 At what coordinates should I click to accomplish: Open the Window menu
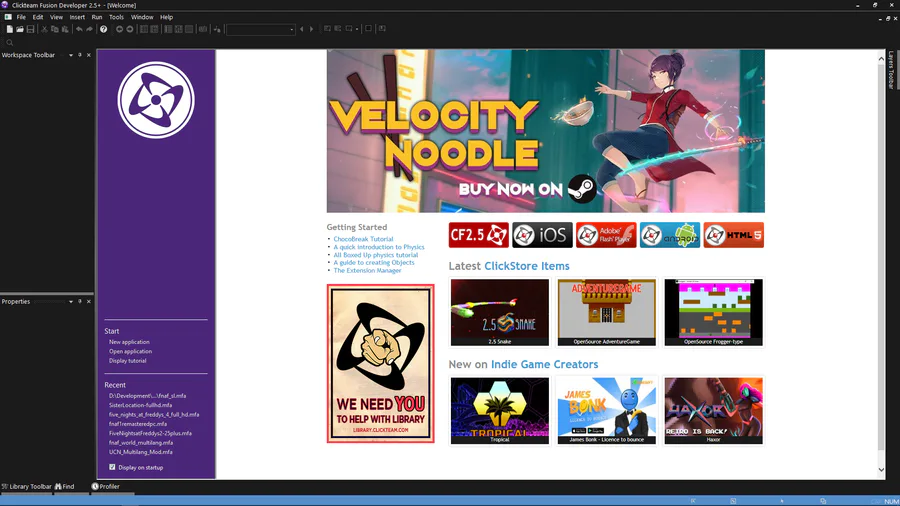coord(142,17)
